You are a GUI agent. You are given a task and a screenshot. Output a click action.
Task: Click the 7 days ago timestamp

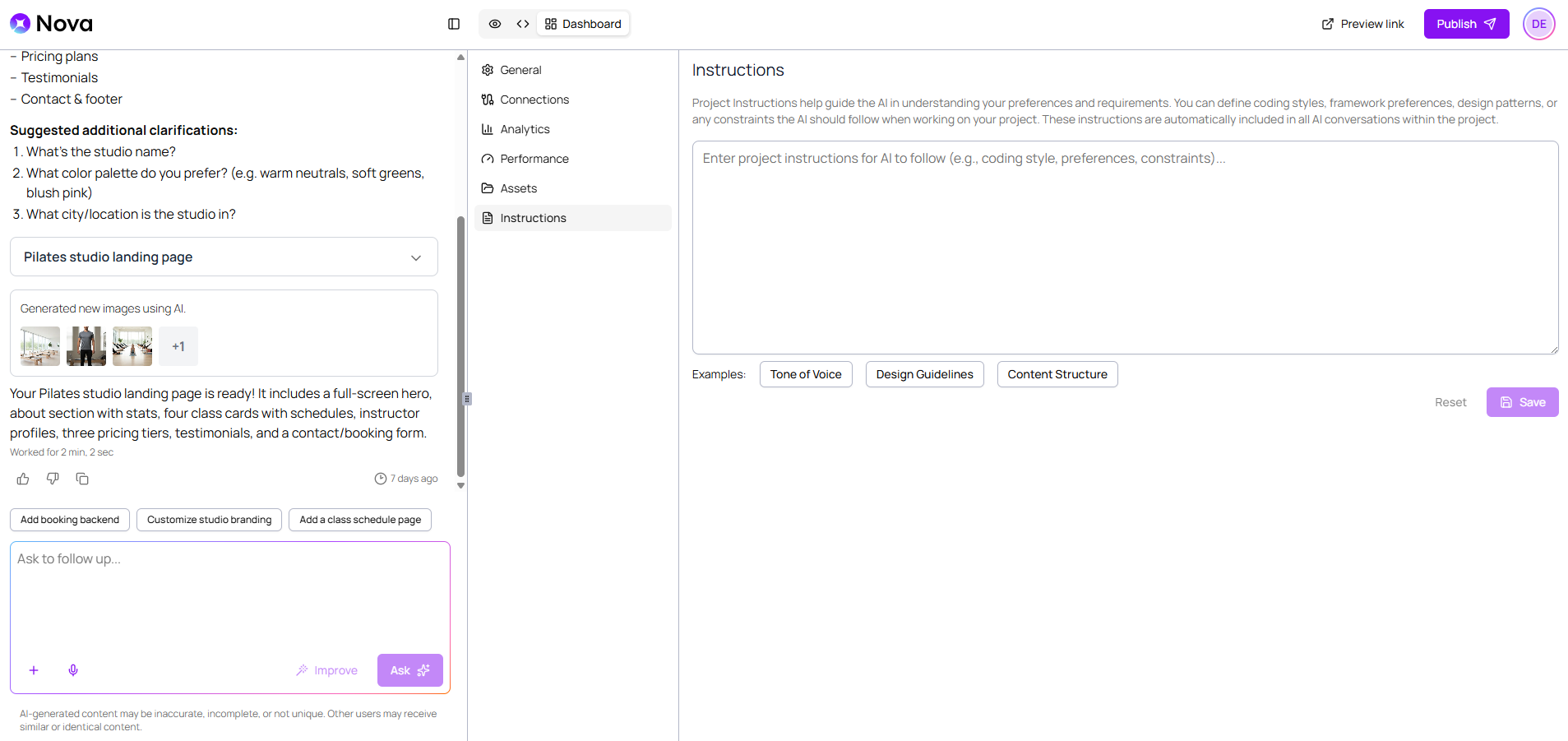(406, 479)
